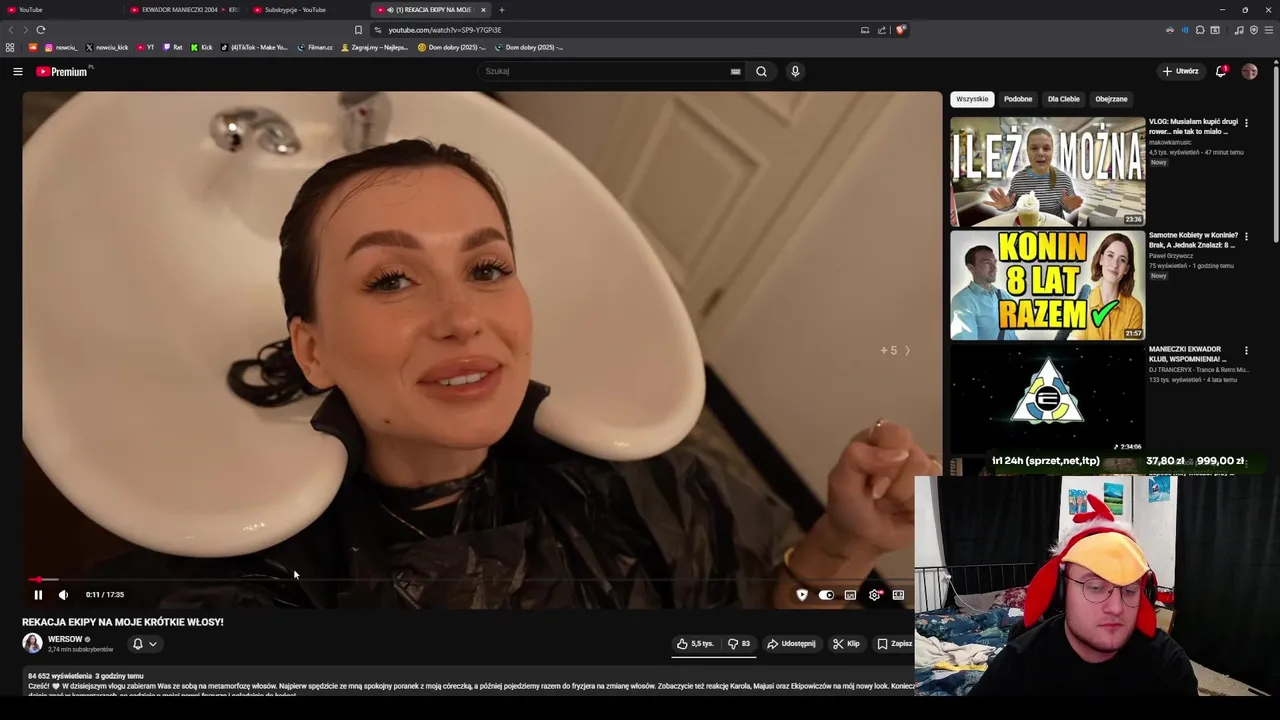Go back using the browser back arrow

[11, 30]
